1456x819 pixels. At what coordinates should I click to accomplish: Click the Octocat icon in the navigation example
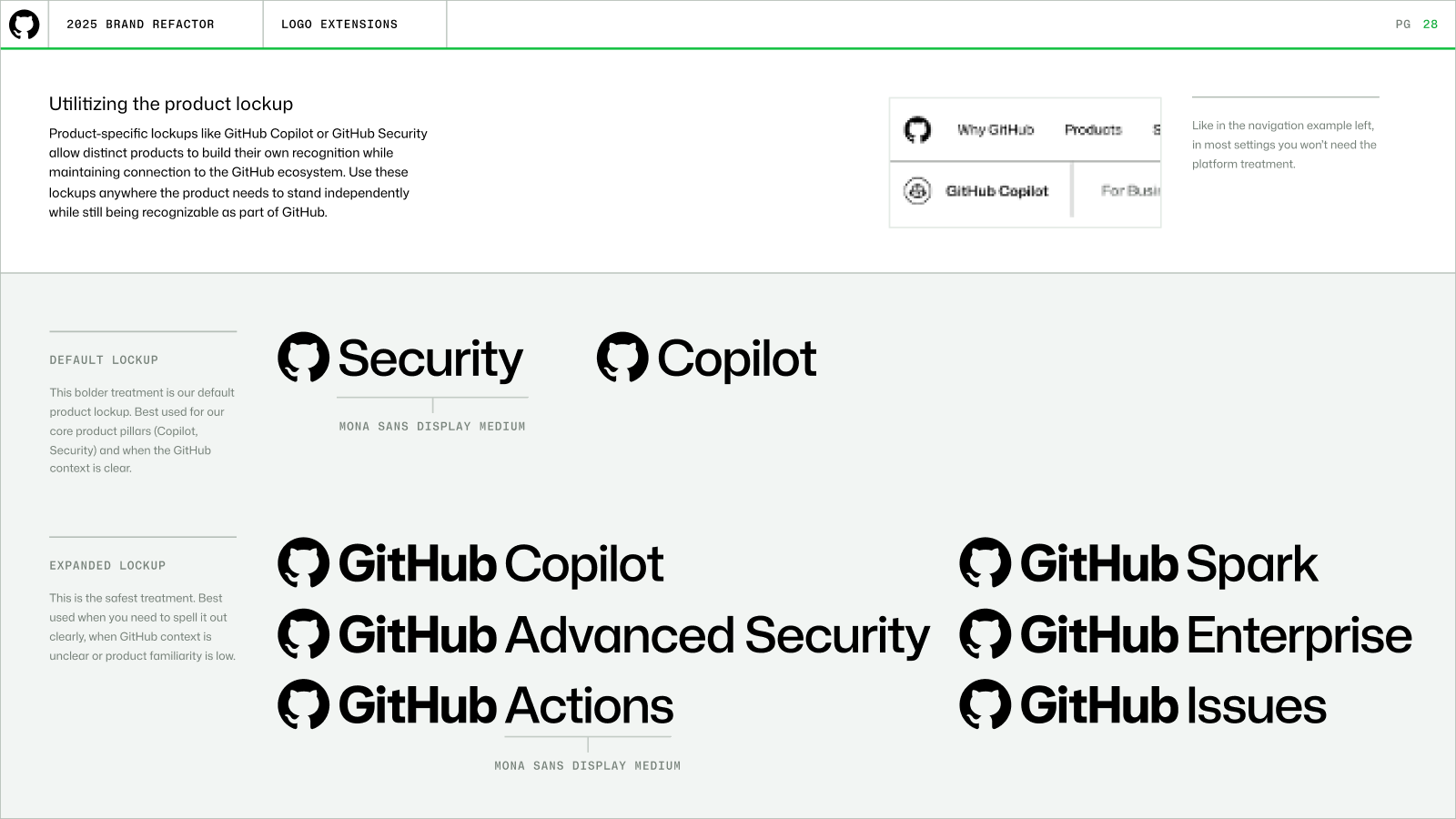coord(917,130)
